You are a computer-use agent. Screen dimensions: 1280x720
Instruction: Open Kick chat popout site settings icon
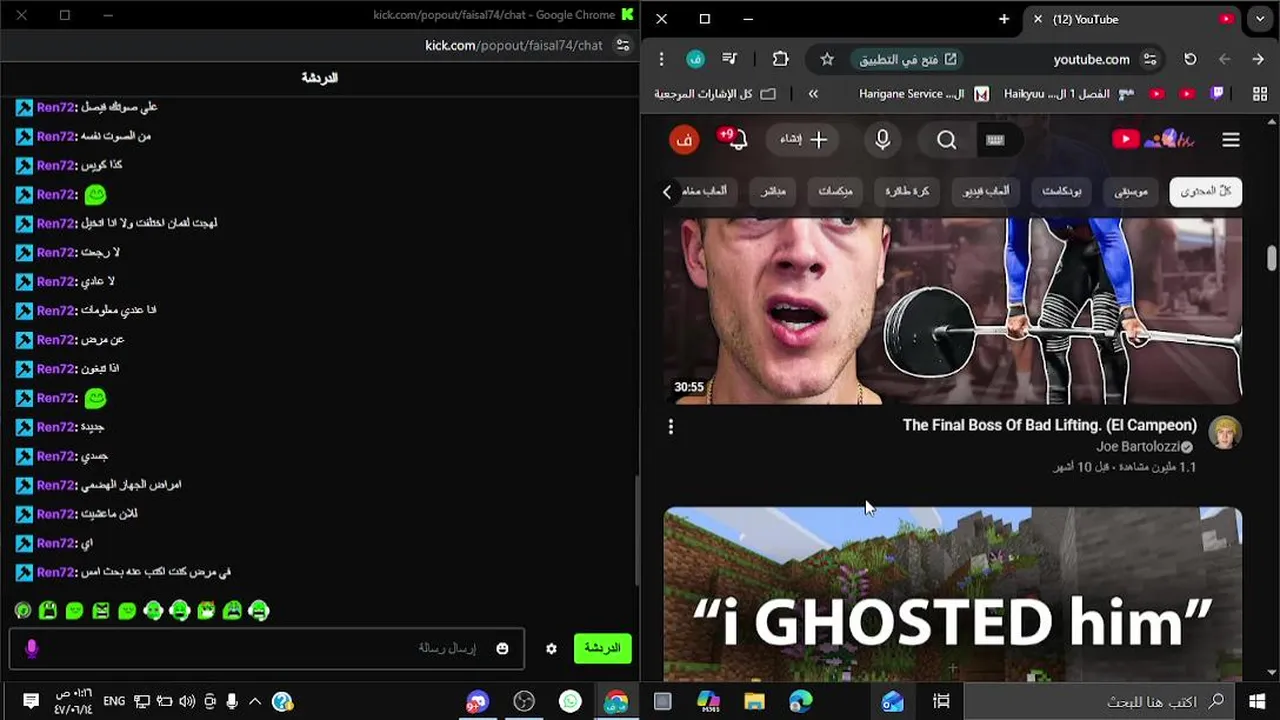tap(623, 45)
